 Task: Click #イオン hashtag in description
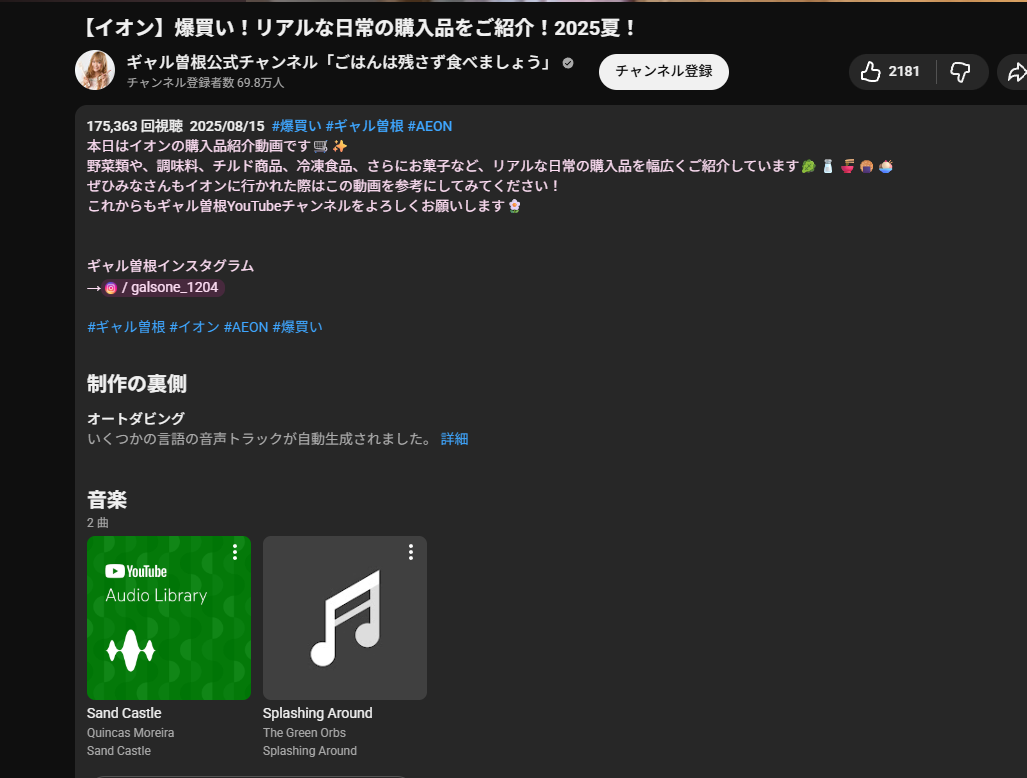pos(195,327)
